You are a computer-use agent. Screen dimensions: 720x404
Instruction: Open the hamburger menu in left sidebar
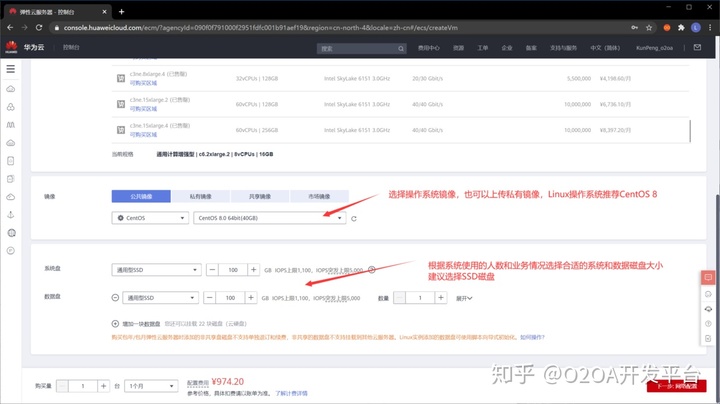click(11, 69)
